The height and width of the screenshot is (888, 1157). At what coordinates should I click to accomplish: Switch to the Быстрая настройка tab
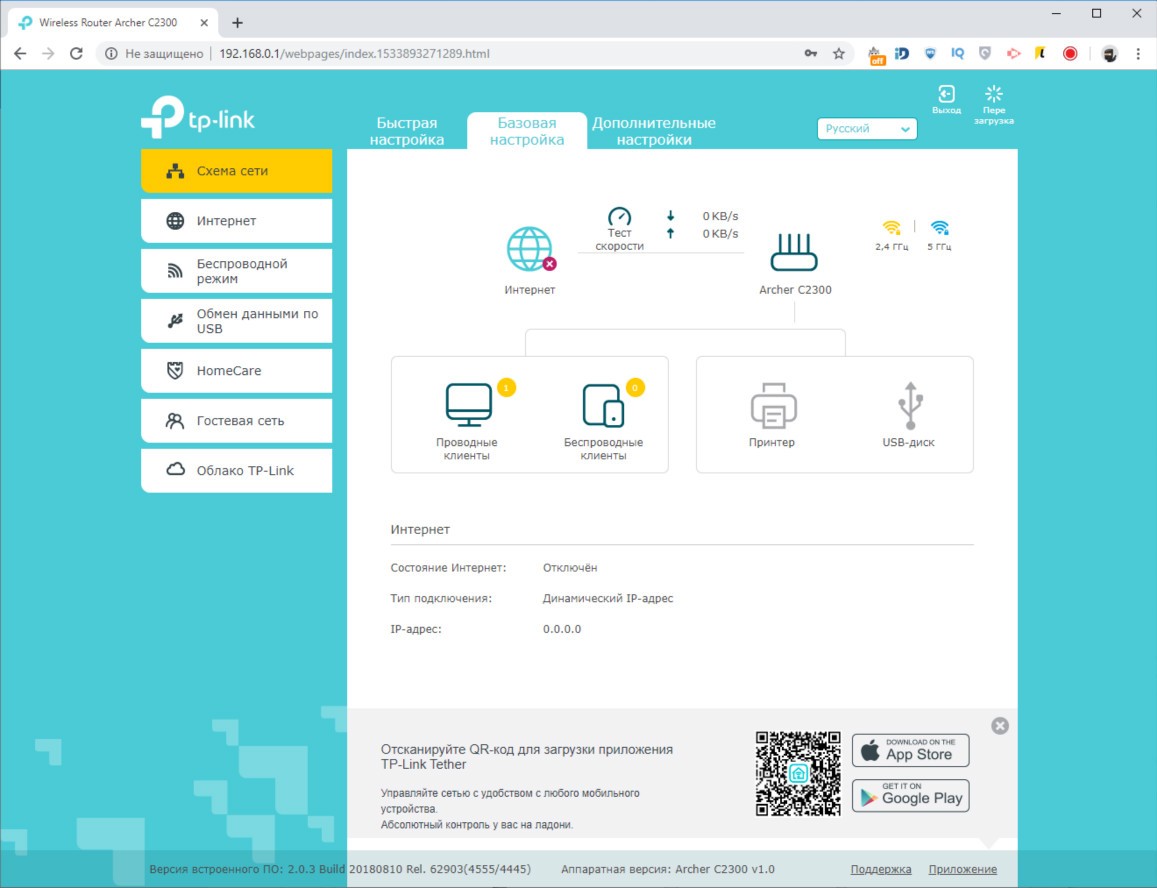pos(407,131)
